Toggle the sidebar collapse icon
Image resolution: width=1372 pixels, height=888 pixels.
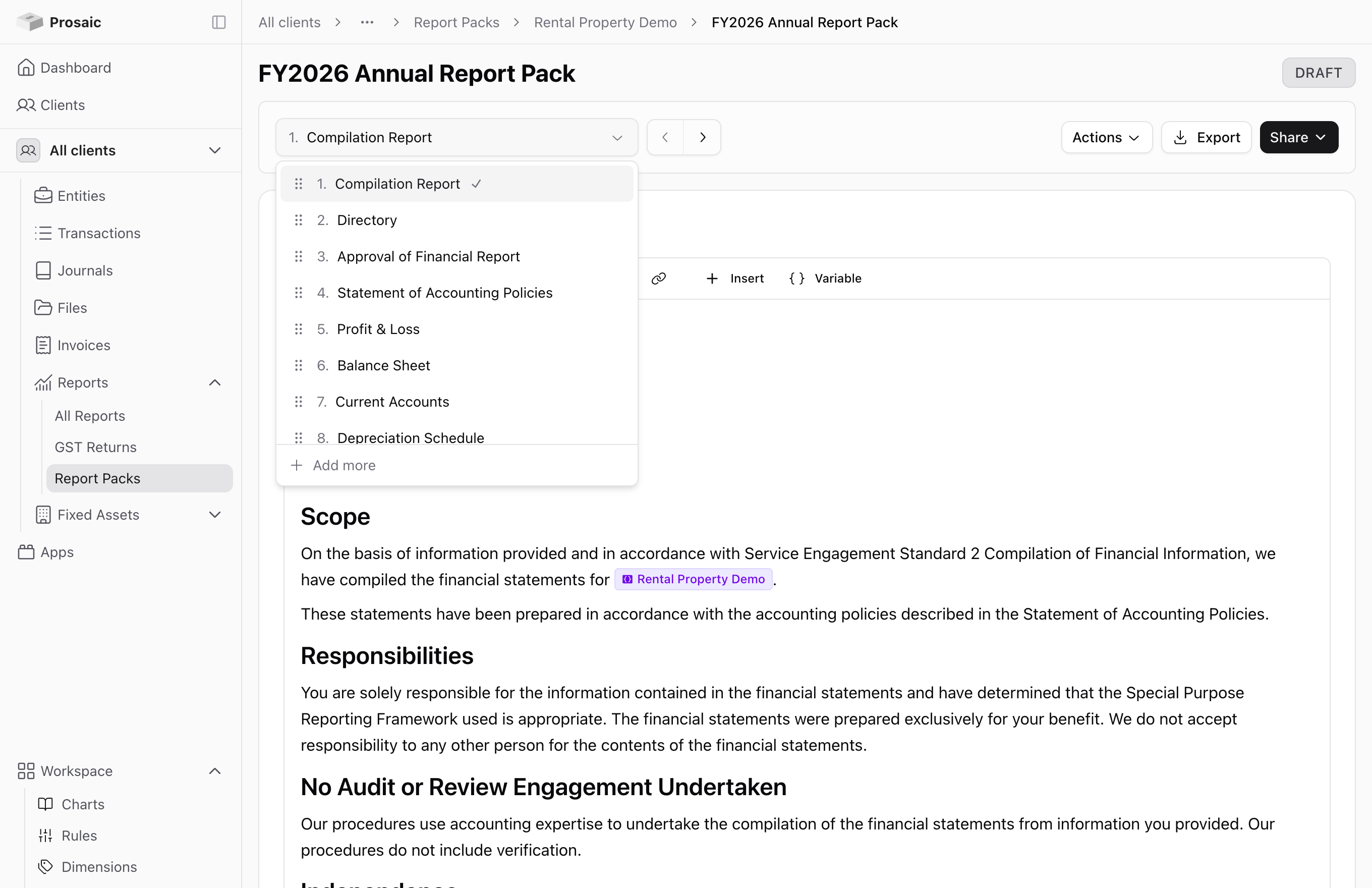pos(218,22)
